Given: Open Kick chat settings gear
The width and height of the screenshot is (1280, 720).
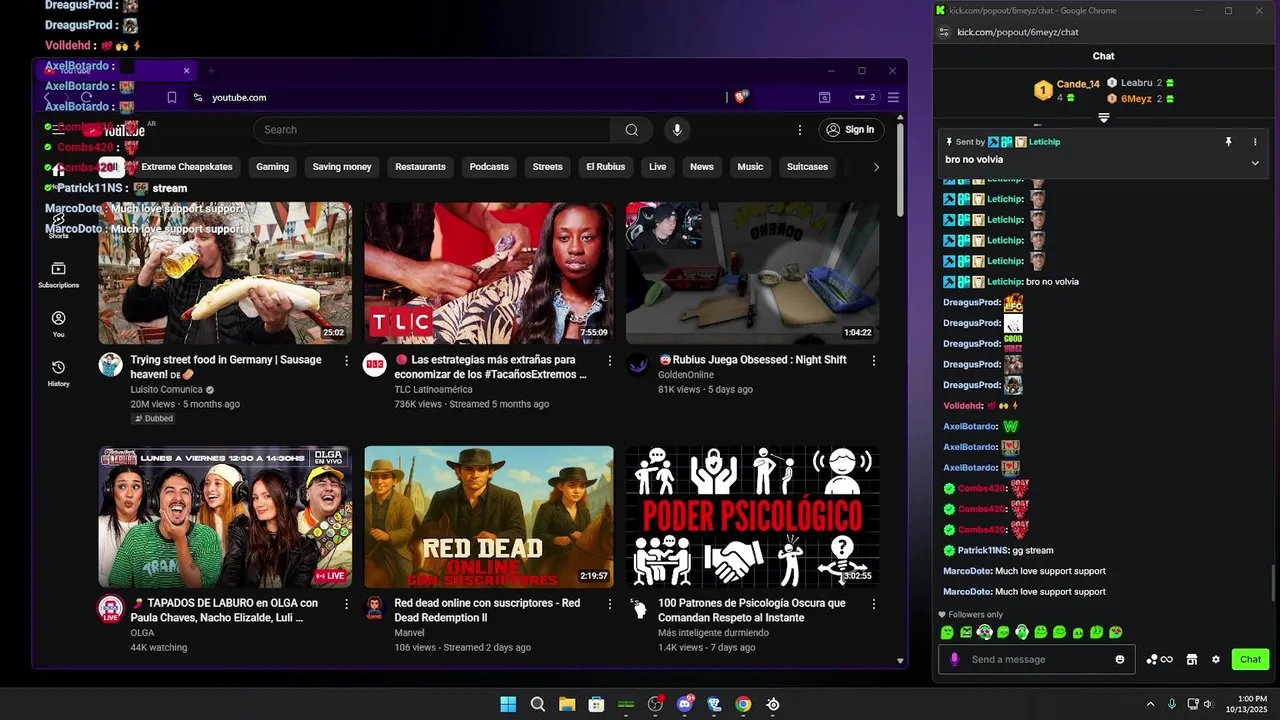Looking at the screenshot, I should coord(1216,660).
